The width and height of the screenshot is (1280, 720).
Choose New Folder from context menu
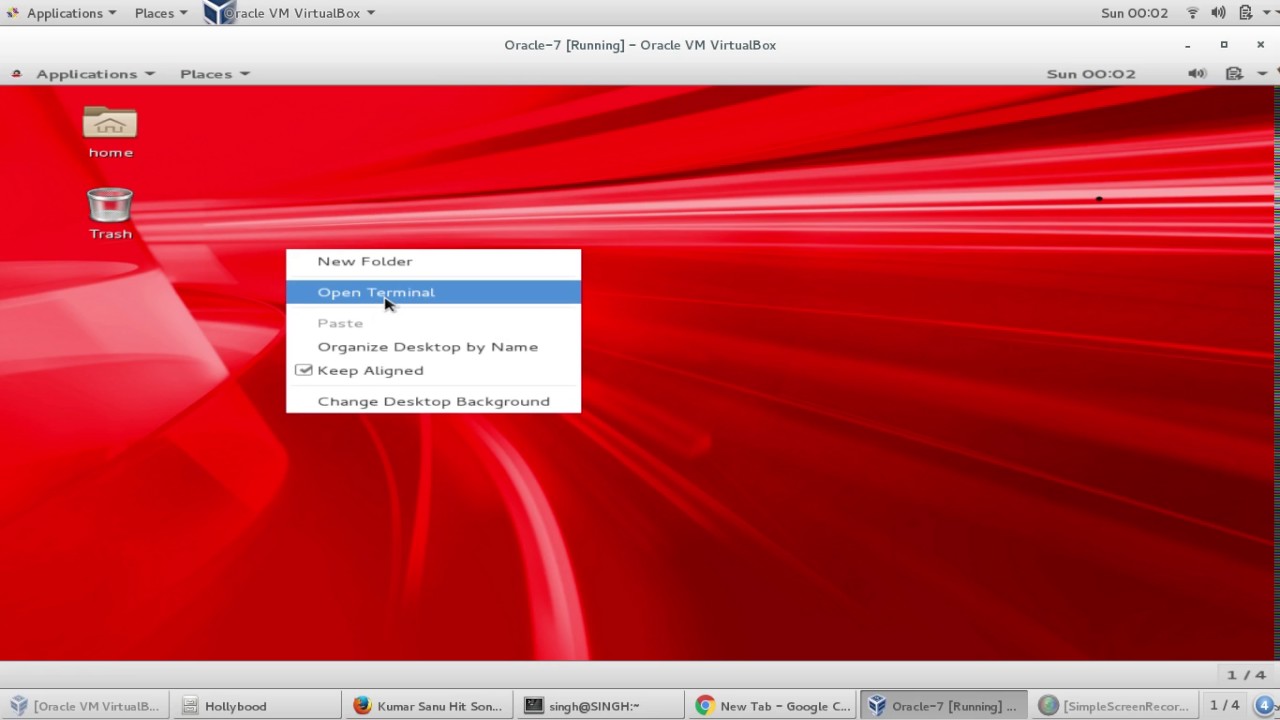[x=433, y=261]
